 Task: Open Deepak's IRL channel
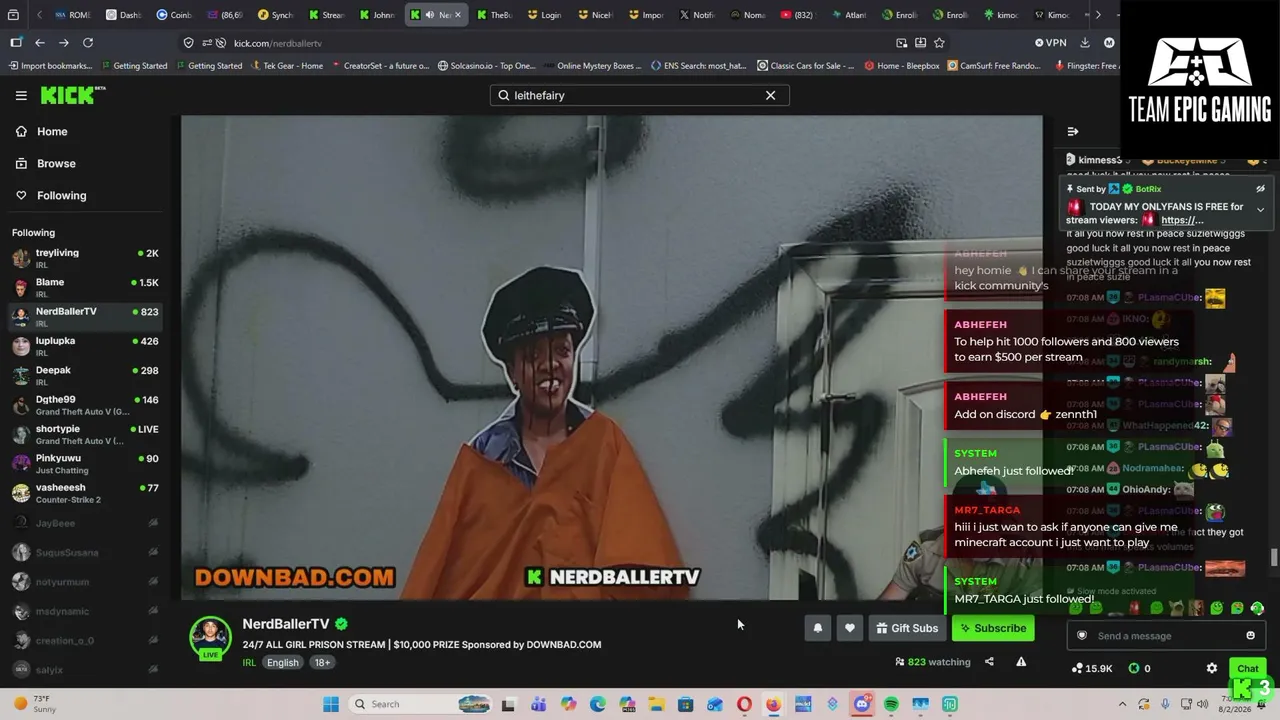pos(86,375)
